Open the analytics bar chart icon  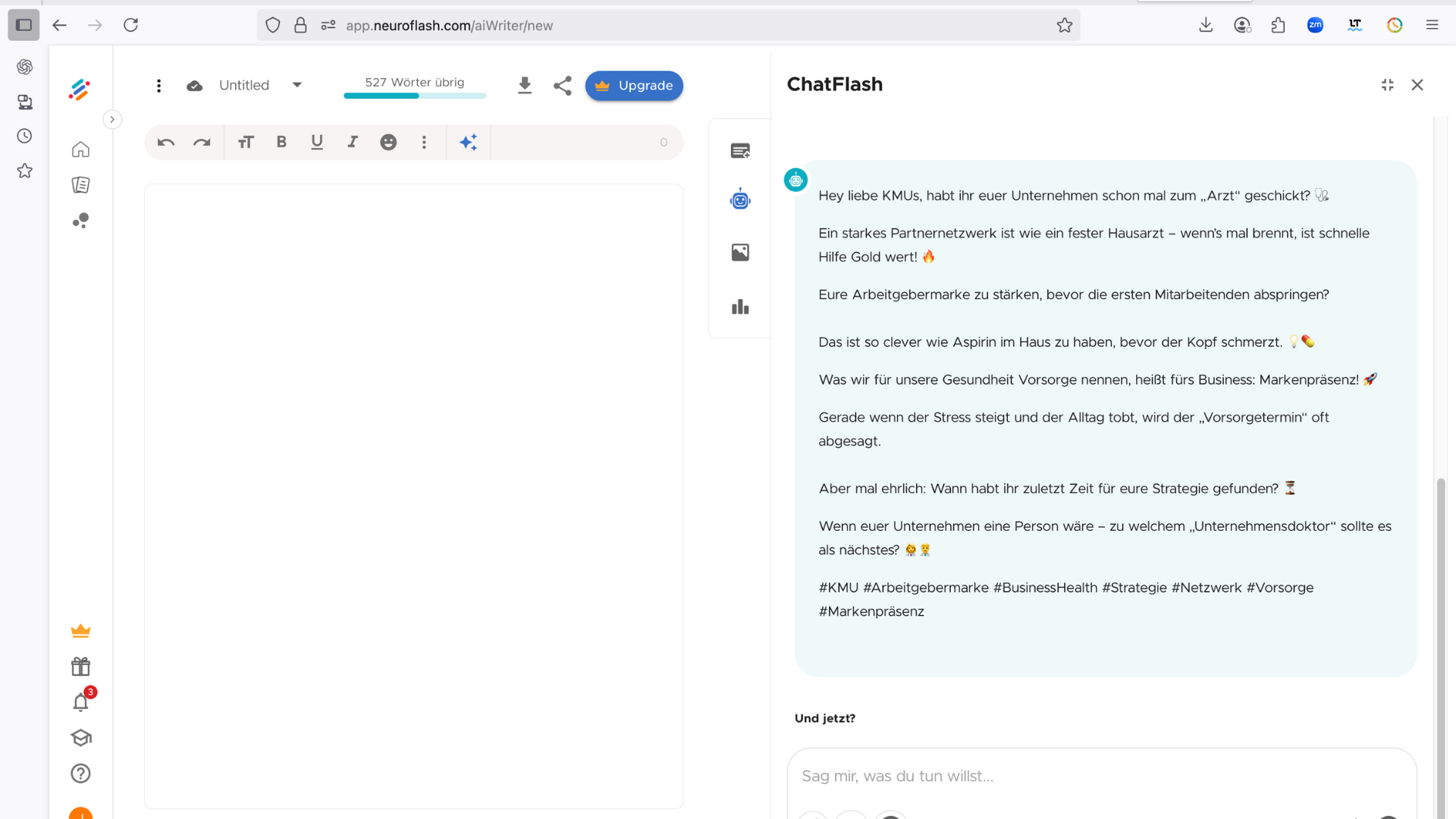(740, 307)
